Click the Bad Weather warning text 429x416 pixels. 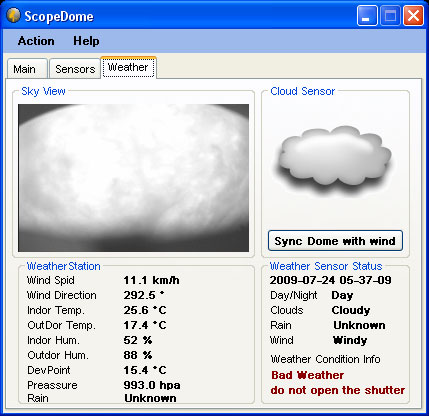click(307, 375)
